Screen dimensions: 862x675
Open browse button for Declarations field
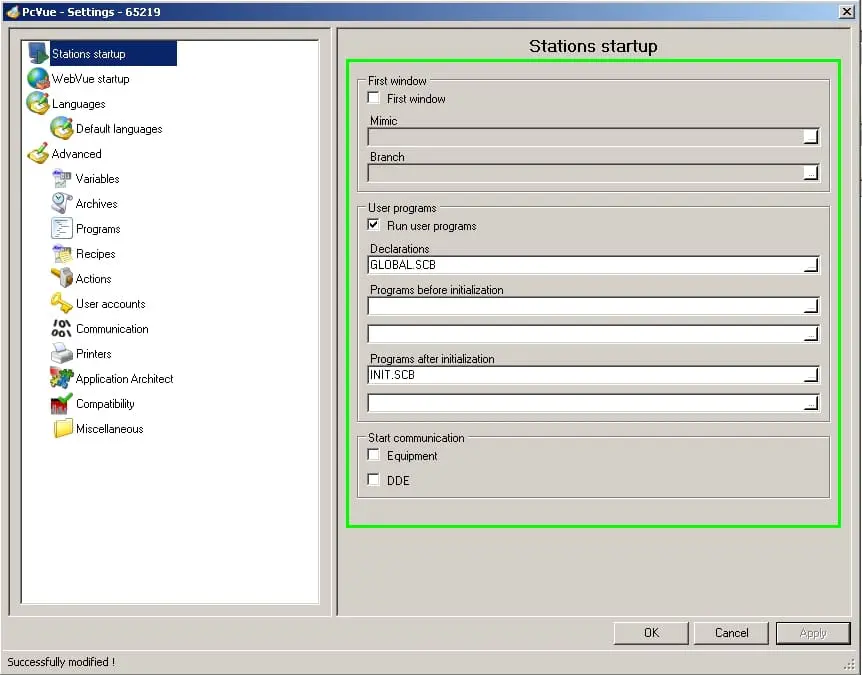coord(811,265)
